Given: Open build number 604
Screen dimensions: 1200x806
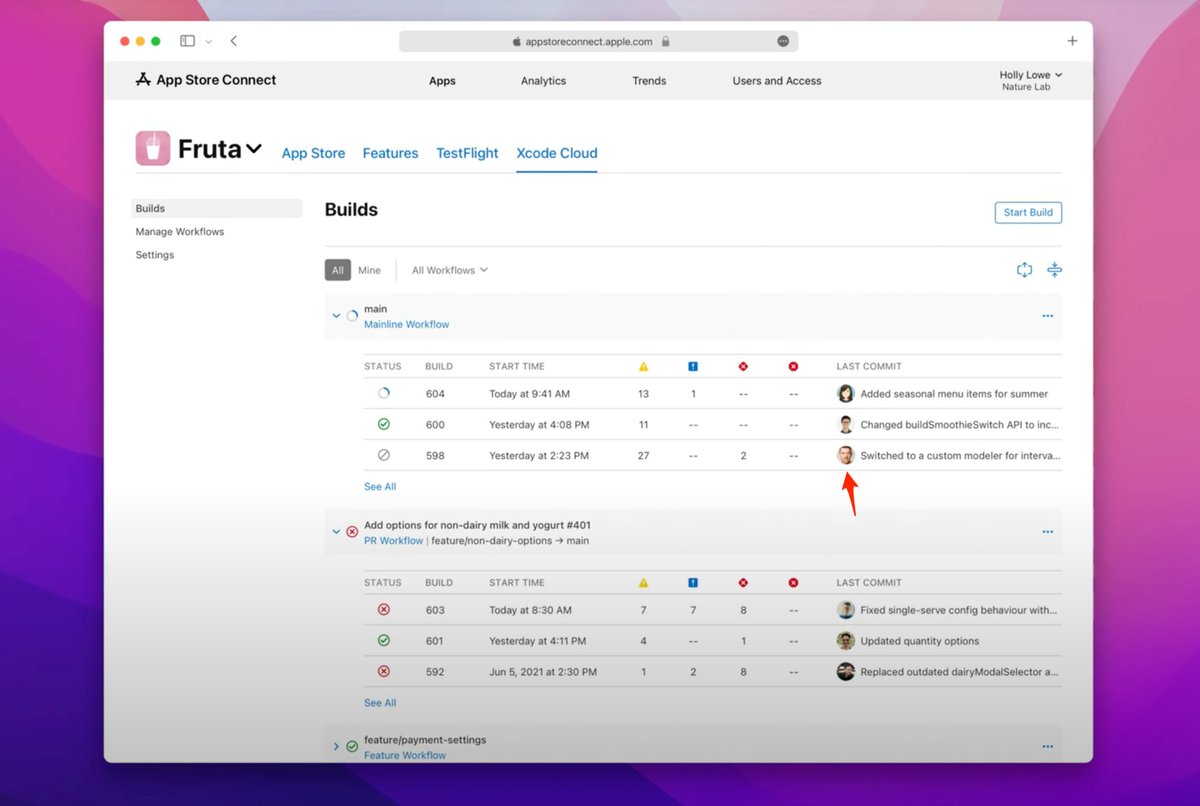Looking at the screenshot, I should click(x=435, y=394).
